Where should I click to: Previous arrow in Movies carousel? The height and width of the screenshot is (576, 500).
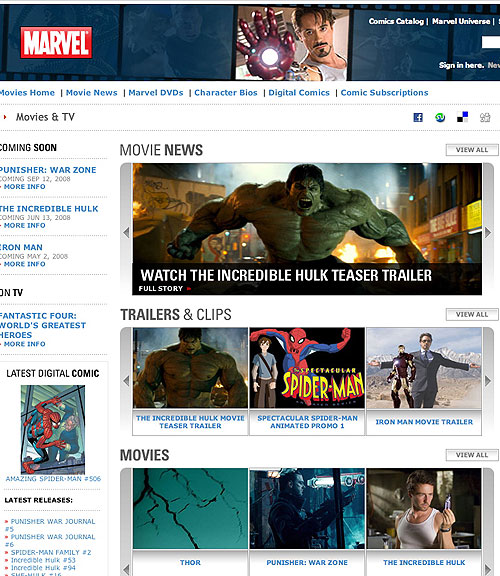(126, 569)
